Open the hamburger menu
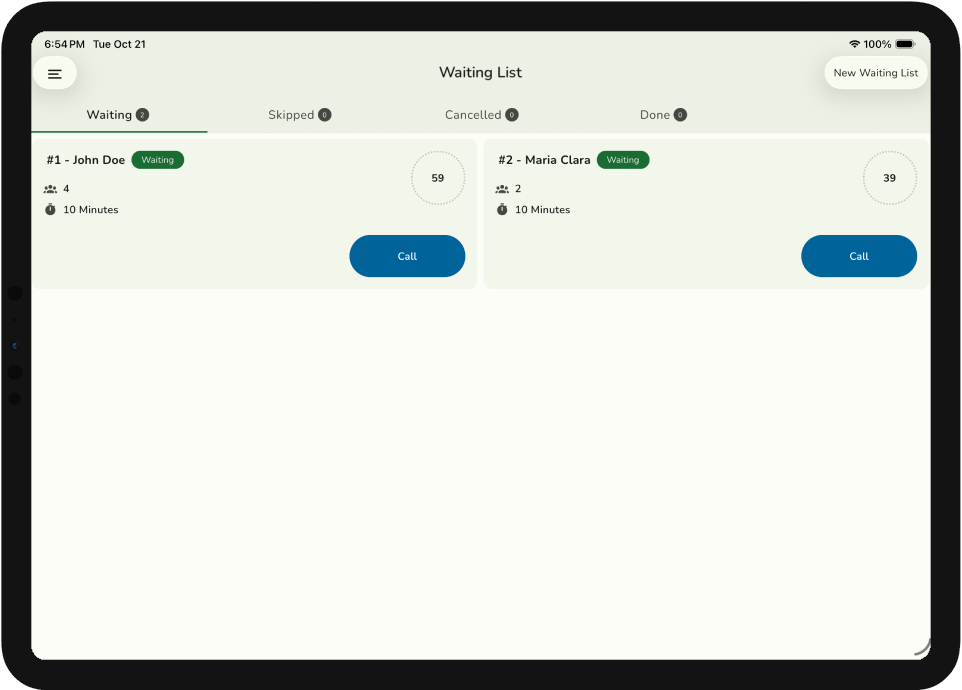 tap(55, 73)
